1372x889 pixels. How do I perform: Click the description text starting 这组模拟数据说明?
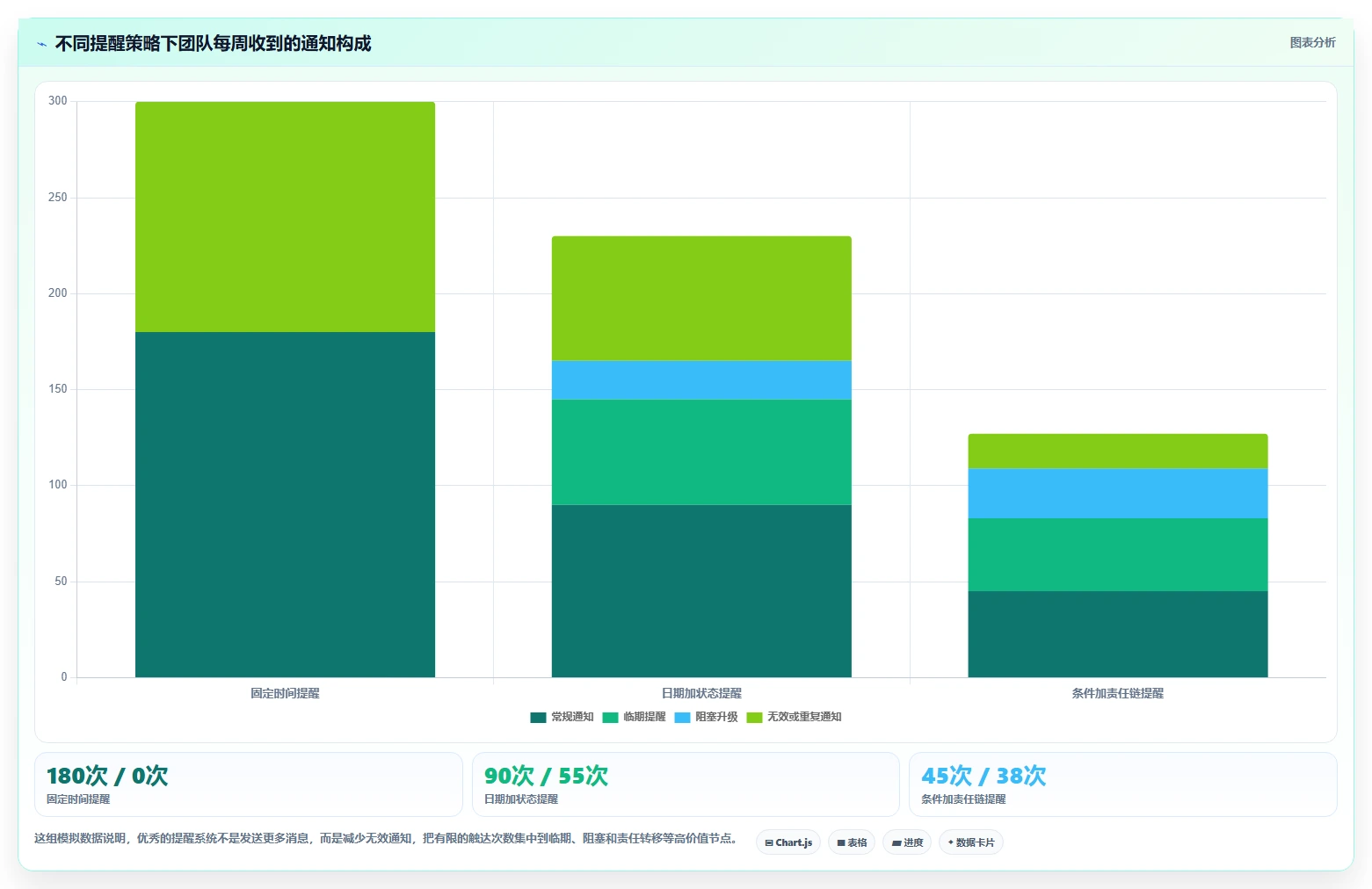tap(386, 839)
